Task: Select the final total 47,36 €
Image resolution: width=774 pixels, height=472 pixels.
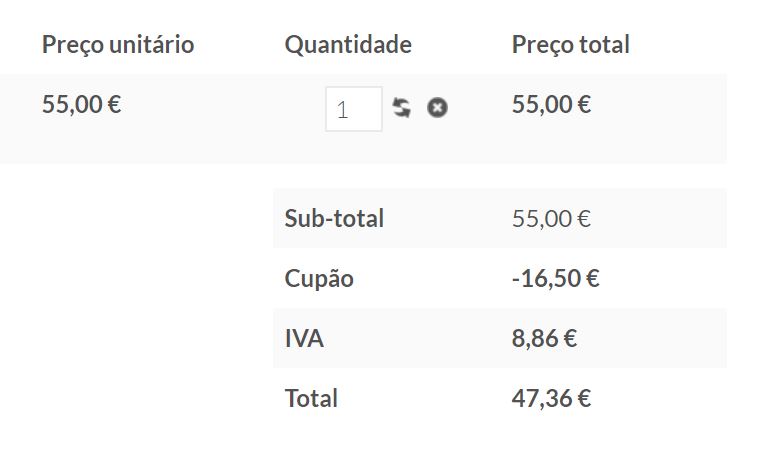Action: [551, 398]
